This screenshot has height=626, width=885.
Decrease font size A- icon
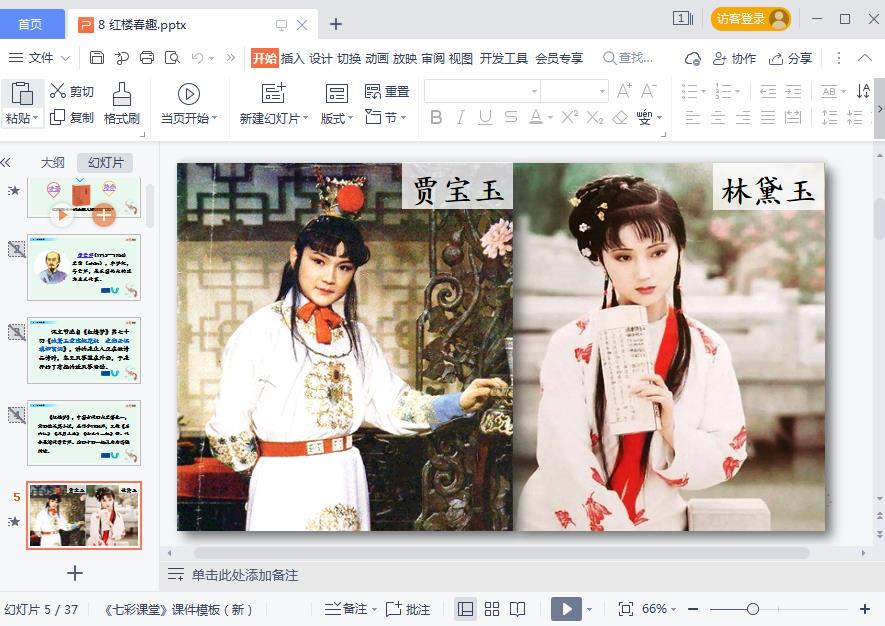tap(649, 91)
